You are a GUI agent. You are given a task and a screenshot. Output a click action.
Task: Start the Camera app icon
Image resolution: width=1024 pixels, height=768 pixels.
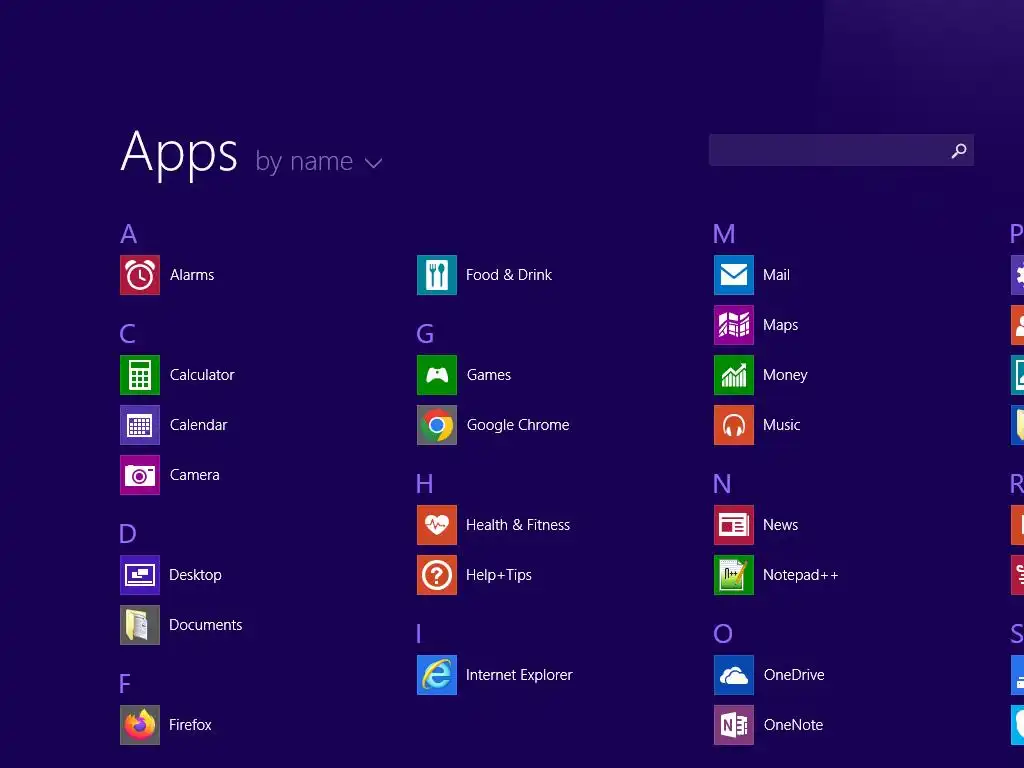140,475
